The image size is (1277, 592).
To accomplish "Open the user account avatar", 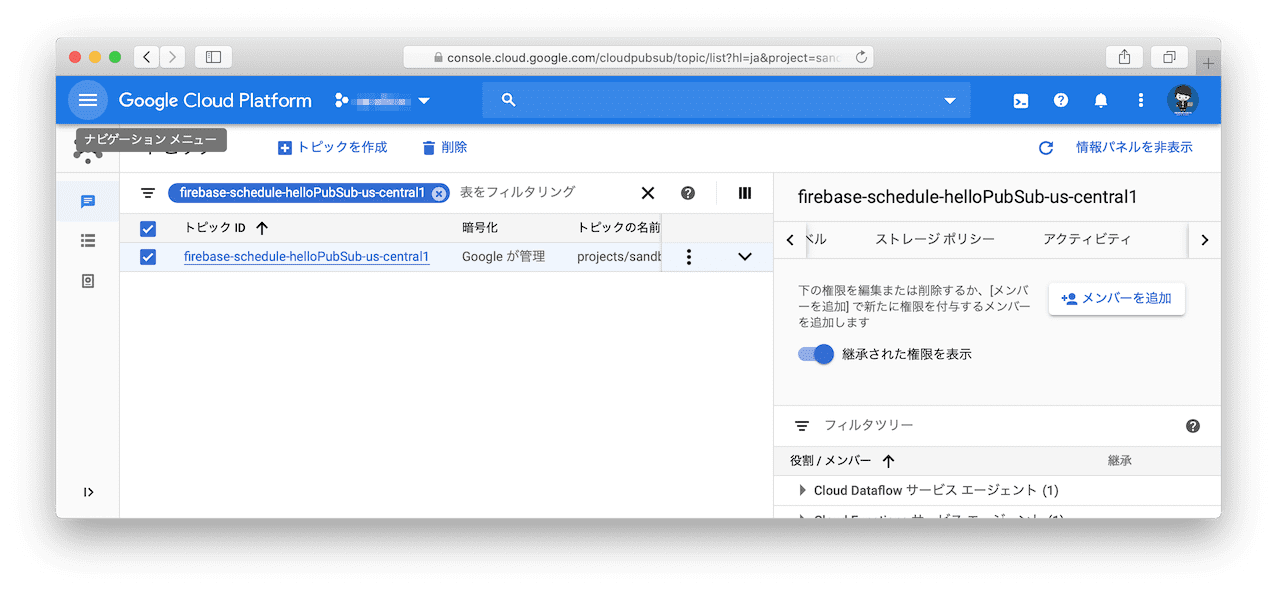I will pos(1182,100).
